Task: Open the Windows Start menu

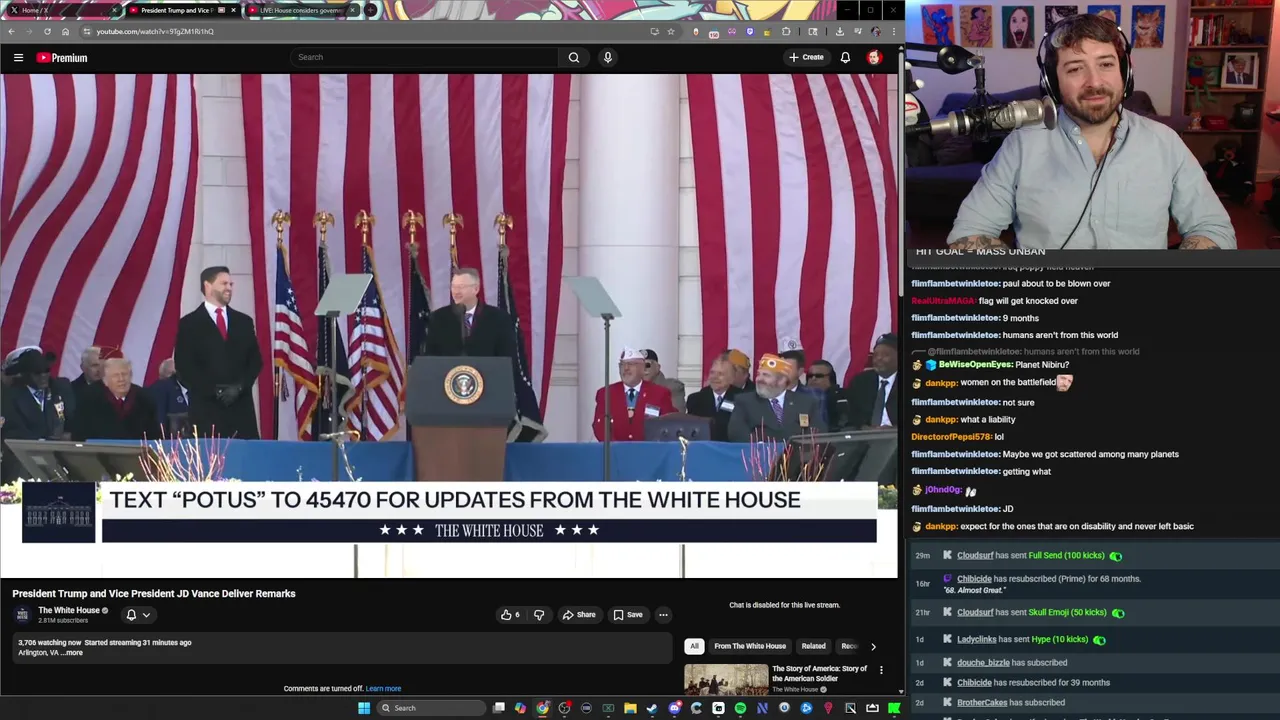Action: tap(364, 708)
